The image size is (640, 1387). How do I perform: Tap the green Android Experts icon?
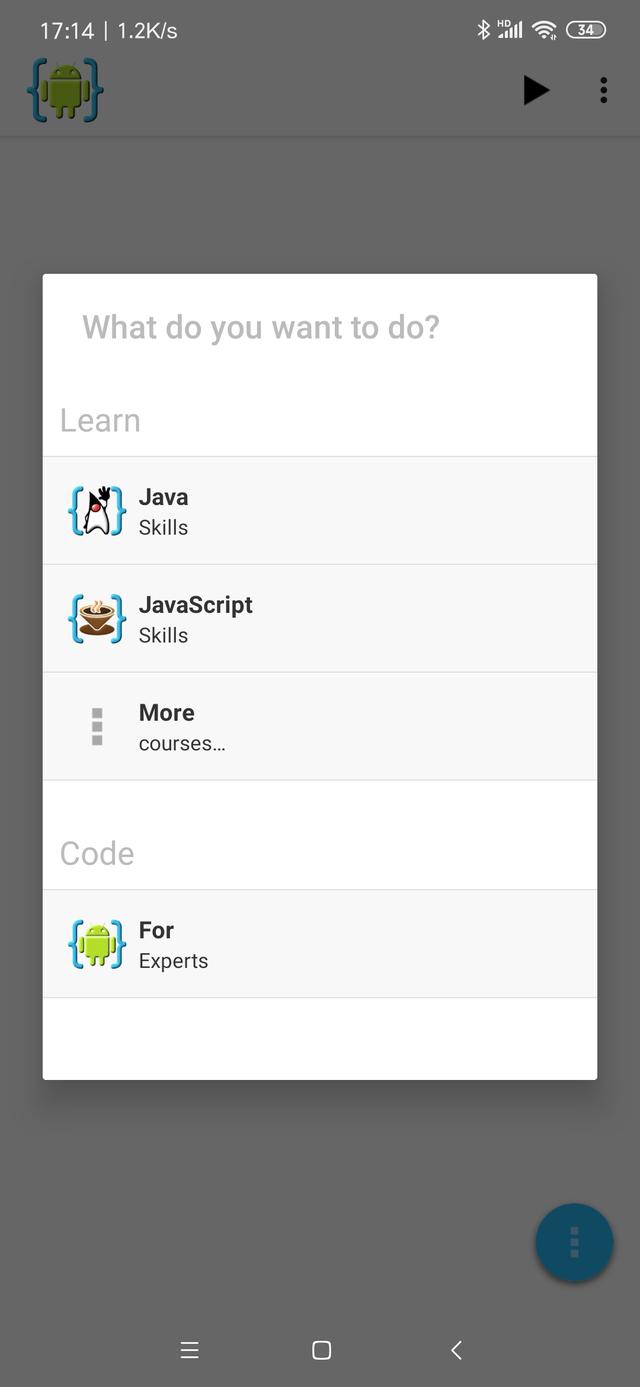point(97,944)
